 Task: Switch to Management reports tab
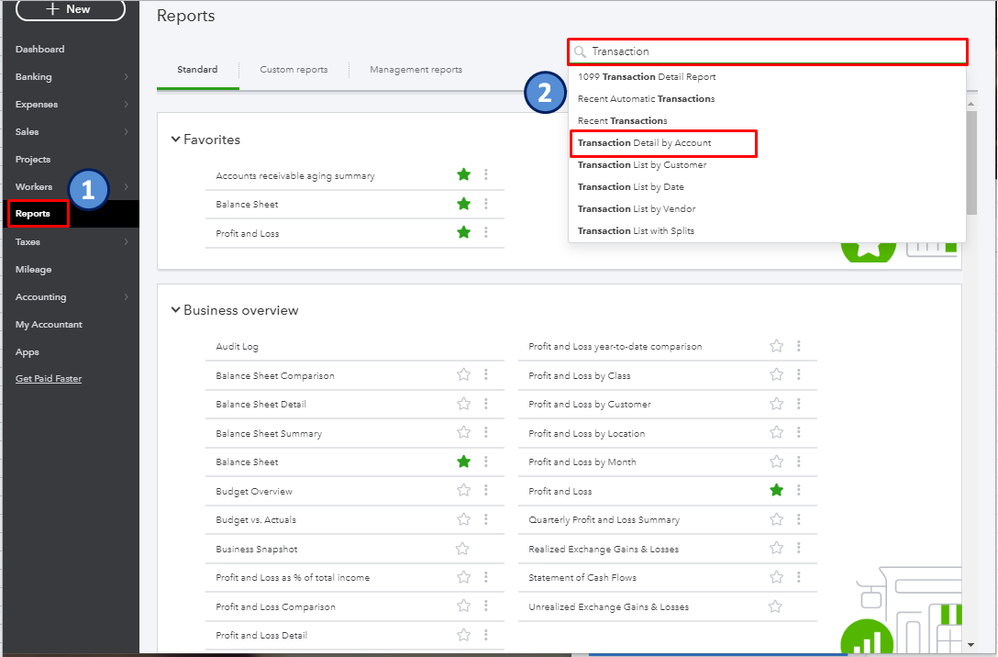click(x=416, y=70)
